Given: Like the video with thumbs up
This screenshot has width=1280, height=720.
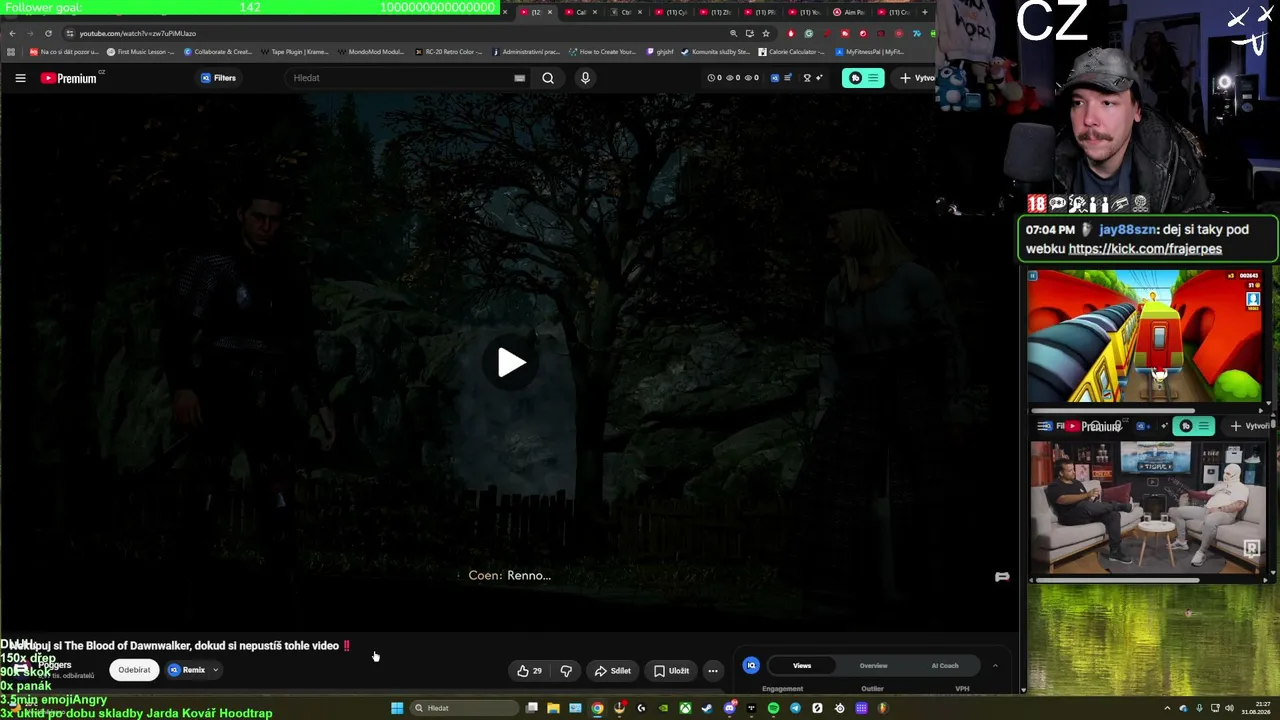Looking at the screenshot, I should pos(529,671).
